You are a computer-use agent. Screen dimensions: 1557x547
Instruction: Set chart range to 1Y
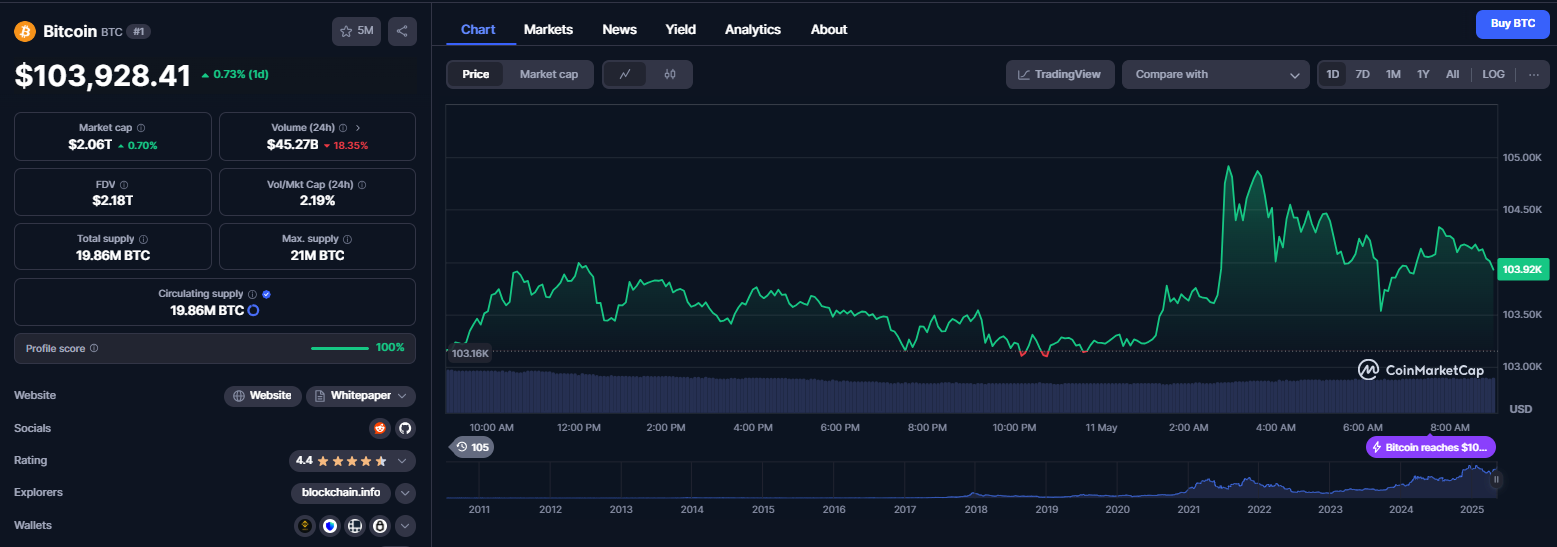(x=1423, y=74)
